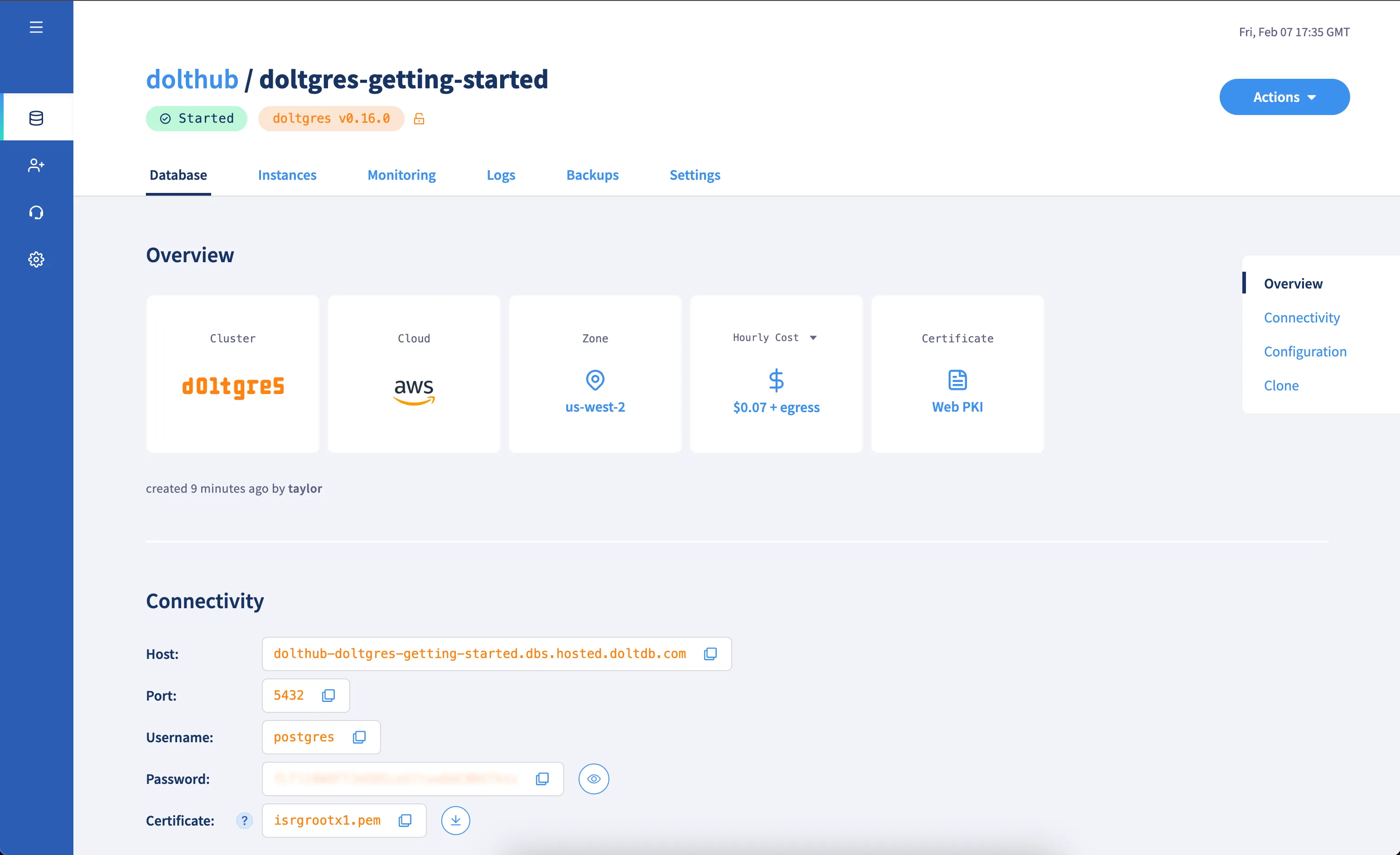This screenshot has height=855, width=1400.
Task: Select the database icon in the sidebar
Action: 36,118
